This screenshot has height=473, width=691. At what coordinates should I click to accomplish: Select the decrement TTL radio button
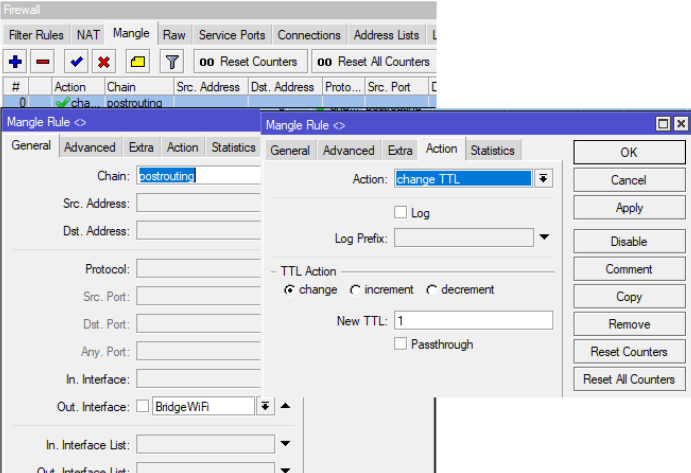click(432, 290)
